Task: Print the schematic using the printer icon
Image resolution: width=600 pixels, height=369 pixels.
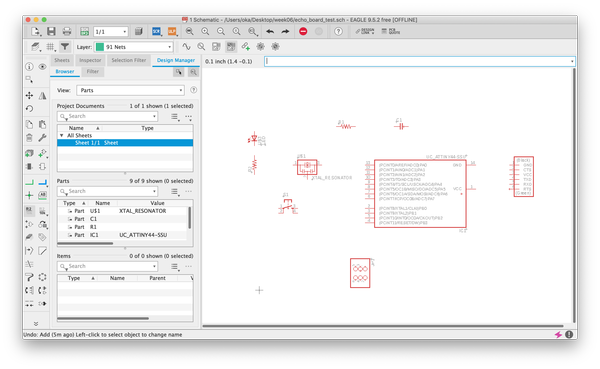Action: [x=67, y=31]
